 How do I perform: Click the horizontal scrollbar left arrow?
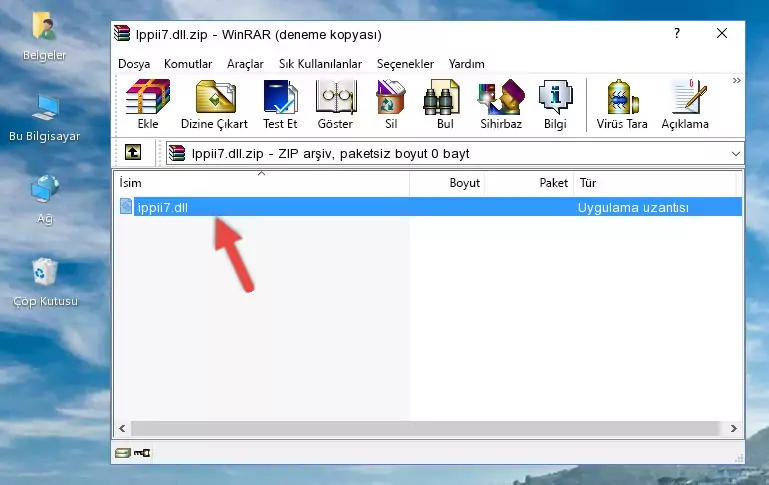122,429
